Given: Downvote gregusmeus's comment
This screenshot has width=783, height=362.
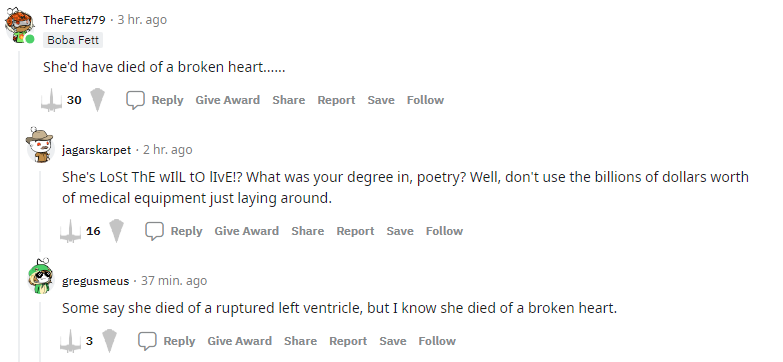Looking at the screenshot, I should coord(109,341).
